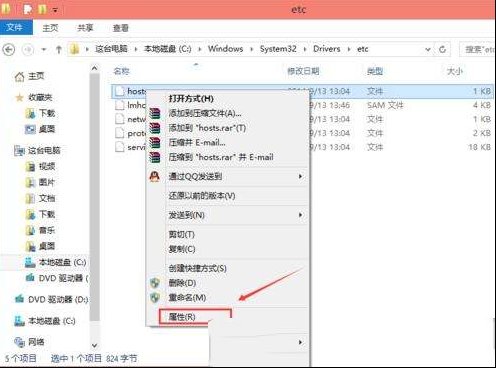Open the 文件 ribbon tab

[16, 27]
